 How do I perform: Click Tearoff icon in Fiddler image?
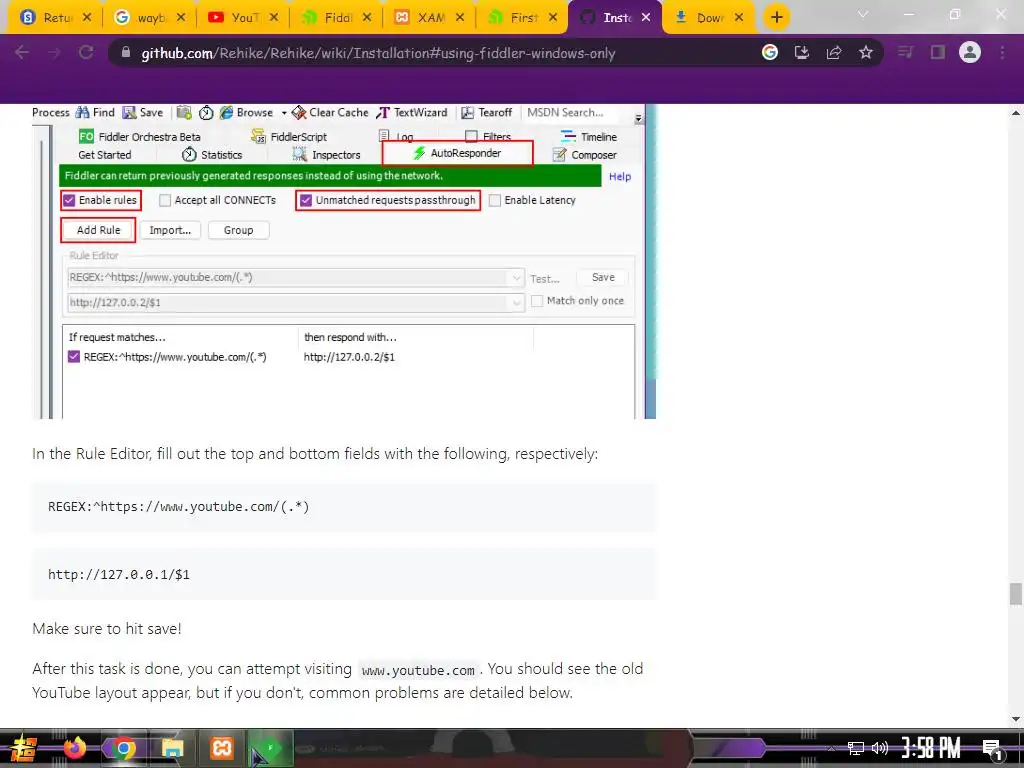click(x=468, y=113)
